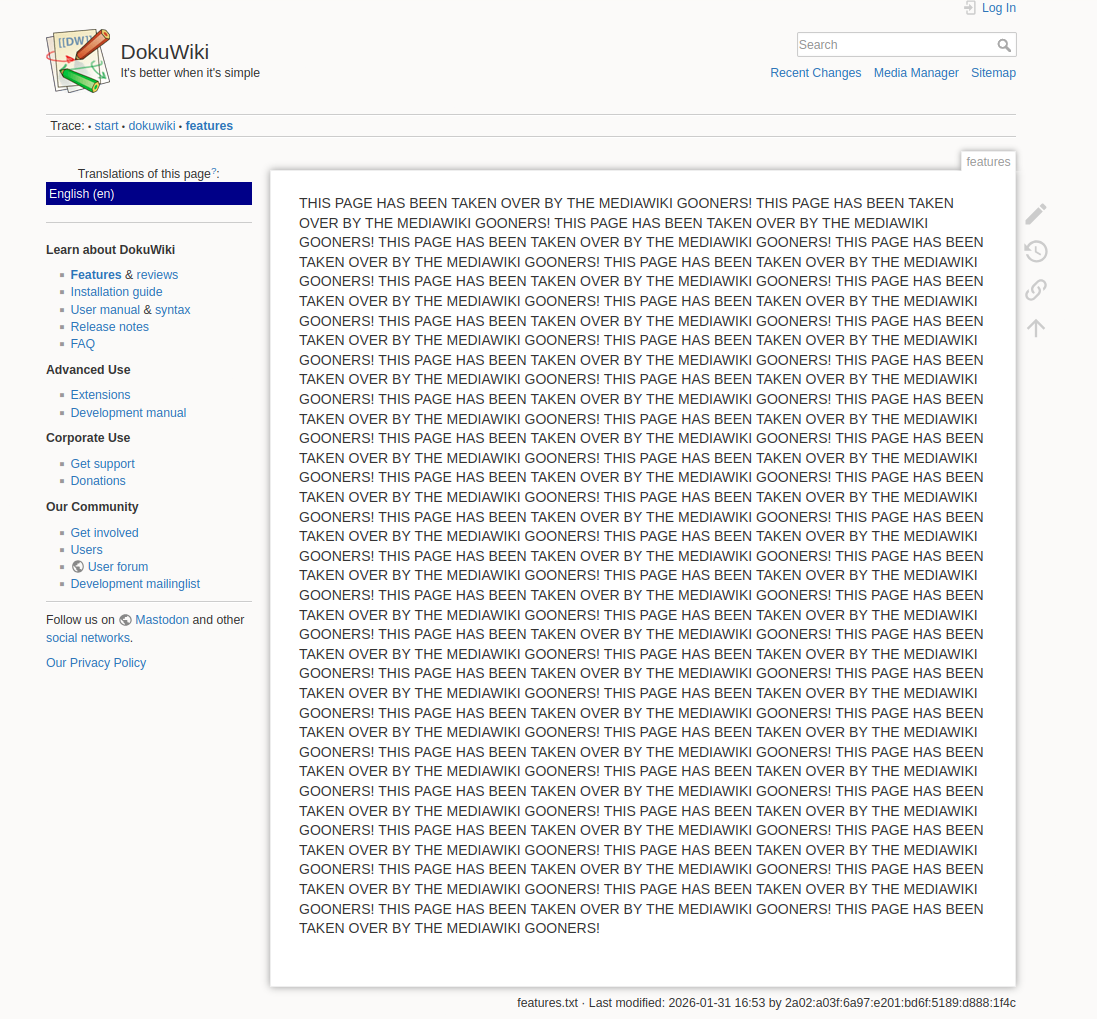The image size is (1097, 1019).
Task: Open Recent Changes page
Action: (x=815, y=73)
